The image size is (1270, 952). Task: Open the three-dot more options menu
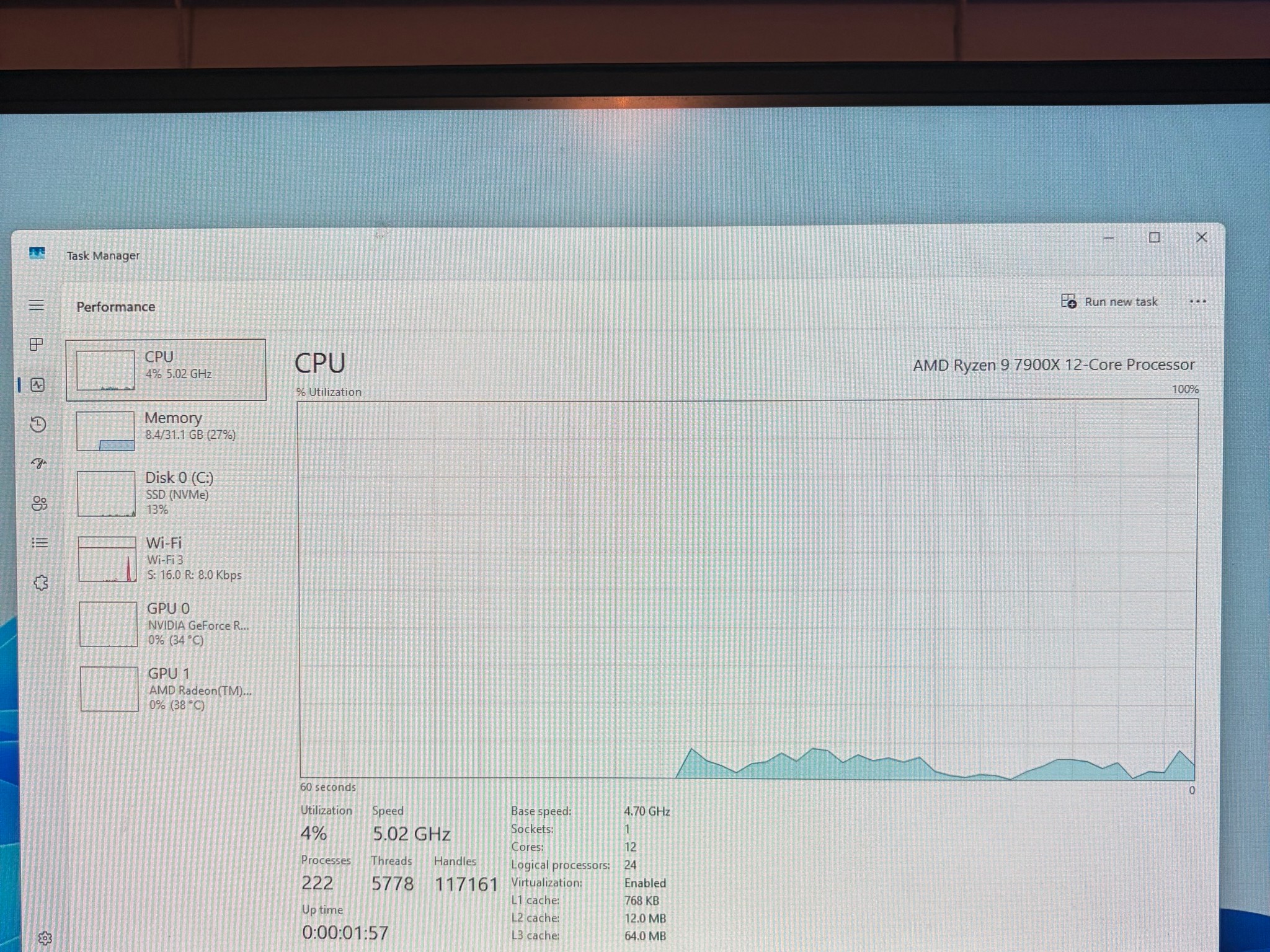coord(1198,302)
